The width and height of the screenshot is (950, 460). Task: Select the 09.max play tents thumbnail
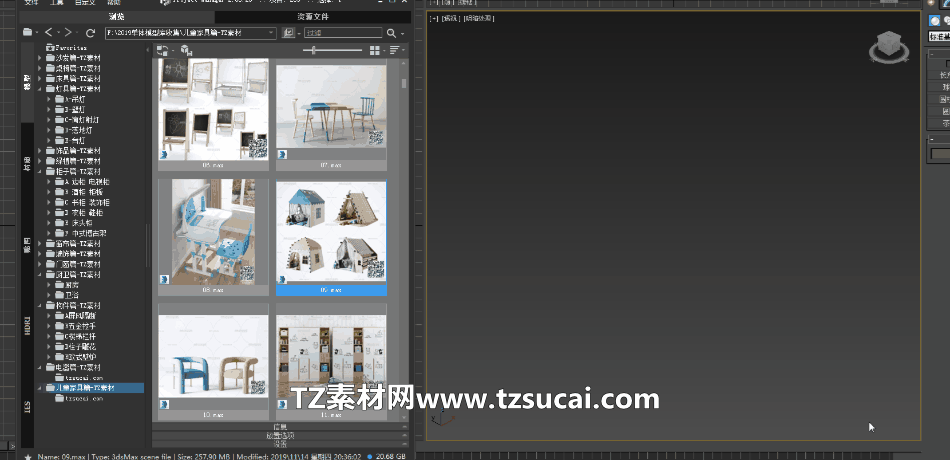[331, 232]
